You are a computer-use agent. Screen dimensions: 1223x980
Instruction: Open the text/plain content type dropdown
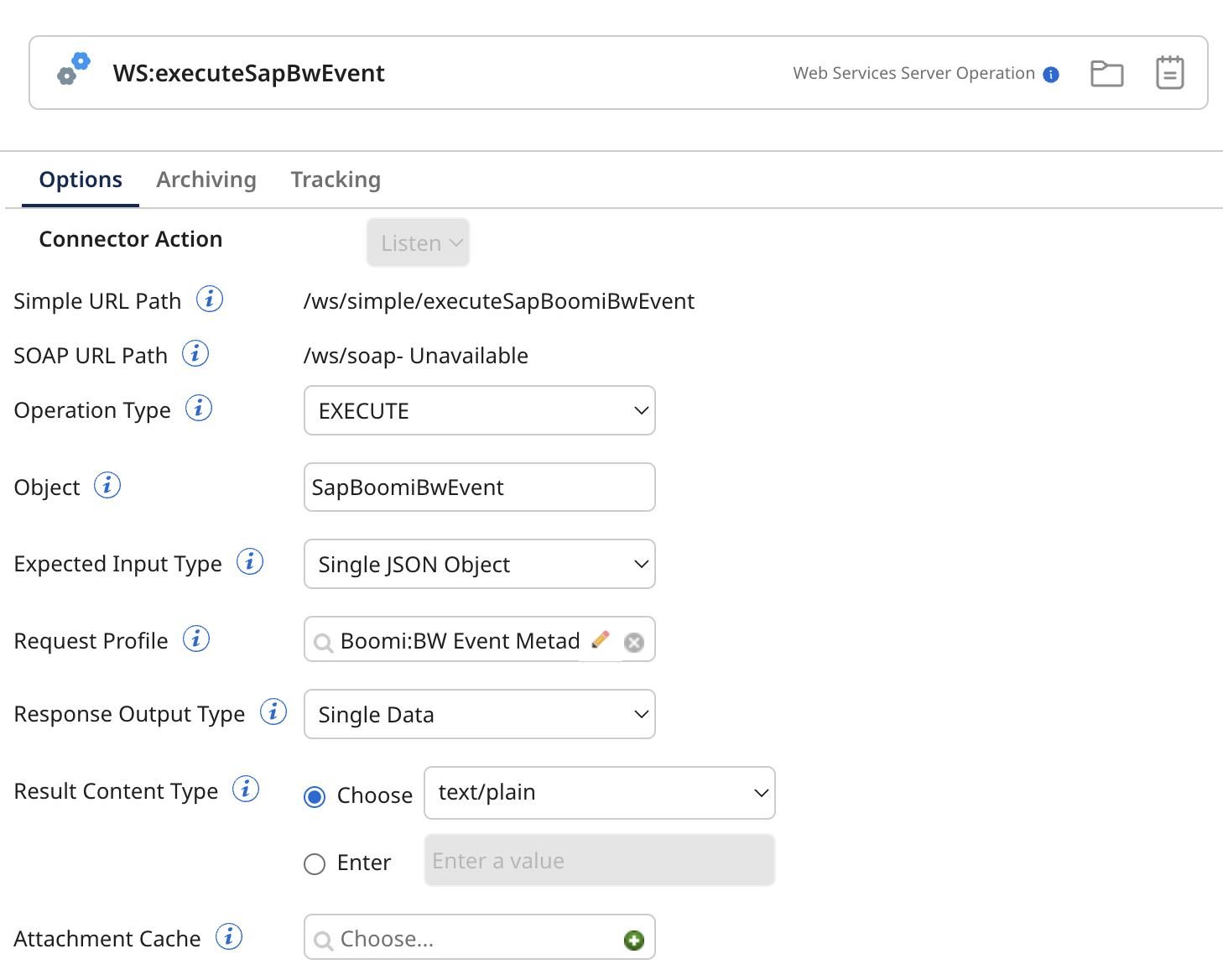599,792
